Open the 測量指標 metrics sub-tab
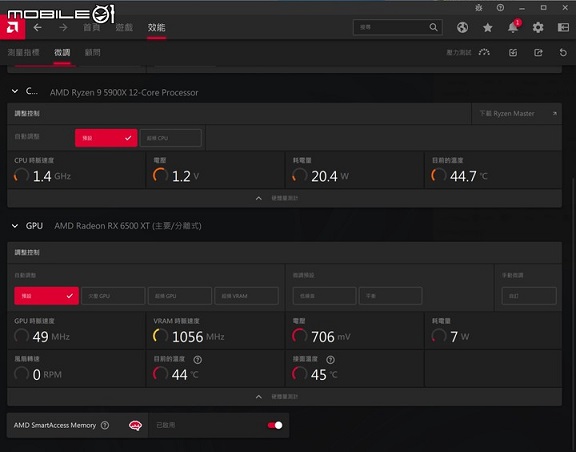Image resolution: width=576 pixels, height=452 pixels. 24,53
